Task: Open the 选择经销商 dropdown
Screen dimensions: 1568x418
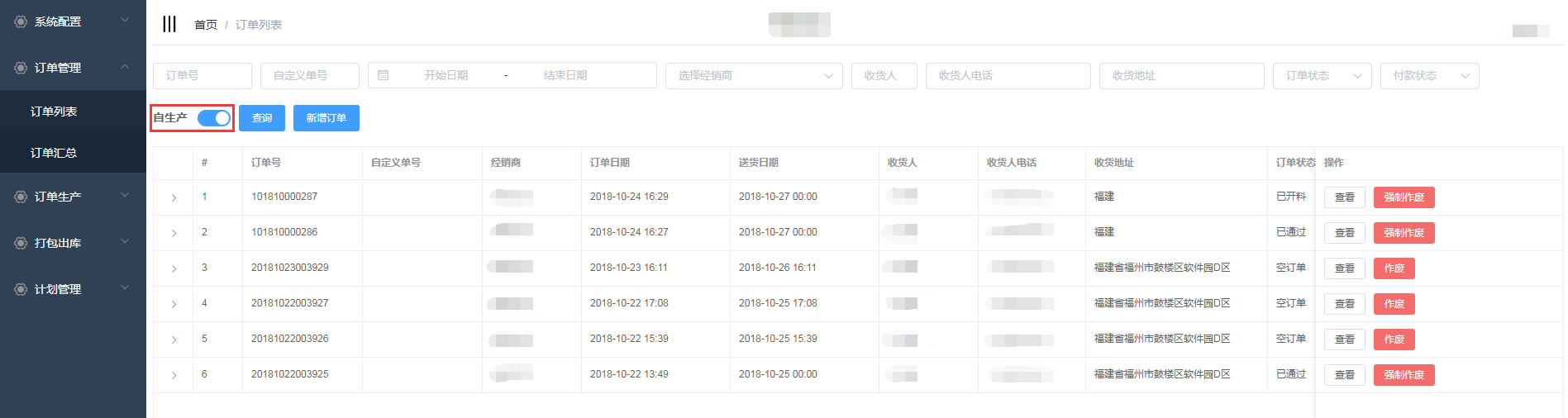Action: 753,75
